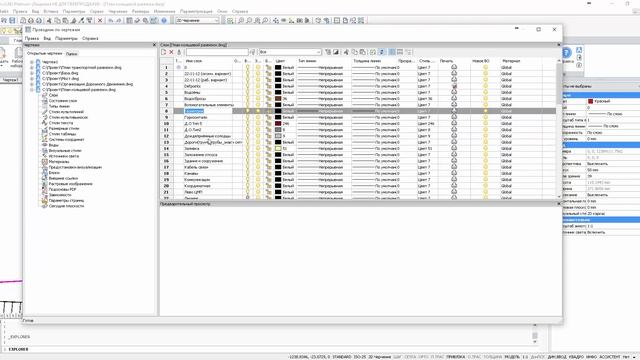Screen dimensions: 640x360
Task: Select Секущие плоскости in the tree
Action: [x=67, y=206]
